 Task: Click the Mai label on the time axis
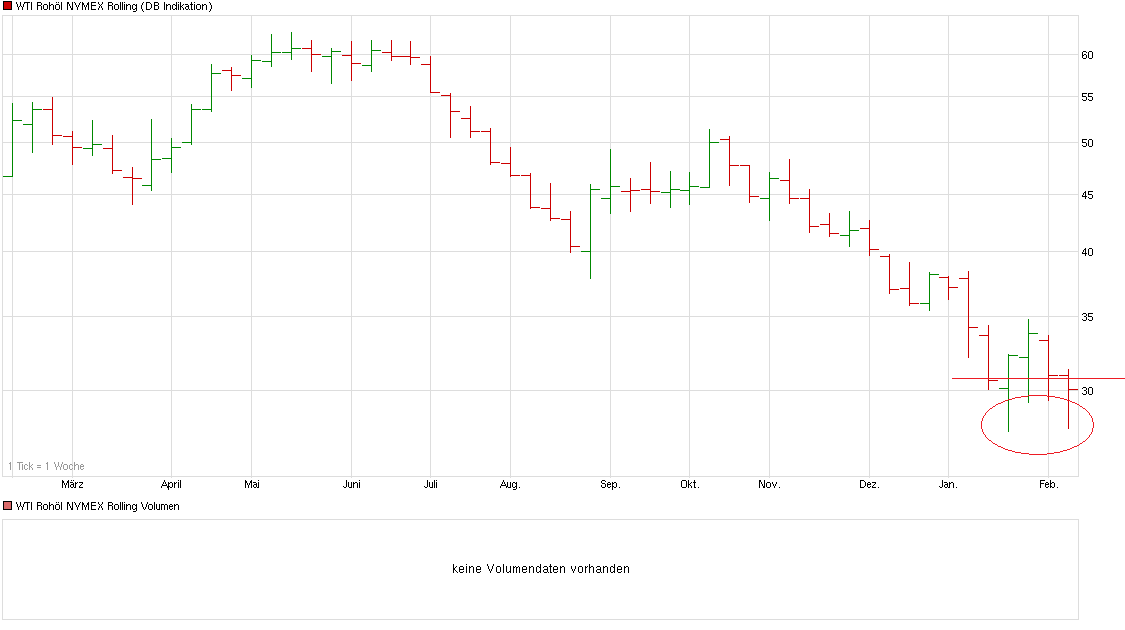coord(252,483)
